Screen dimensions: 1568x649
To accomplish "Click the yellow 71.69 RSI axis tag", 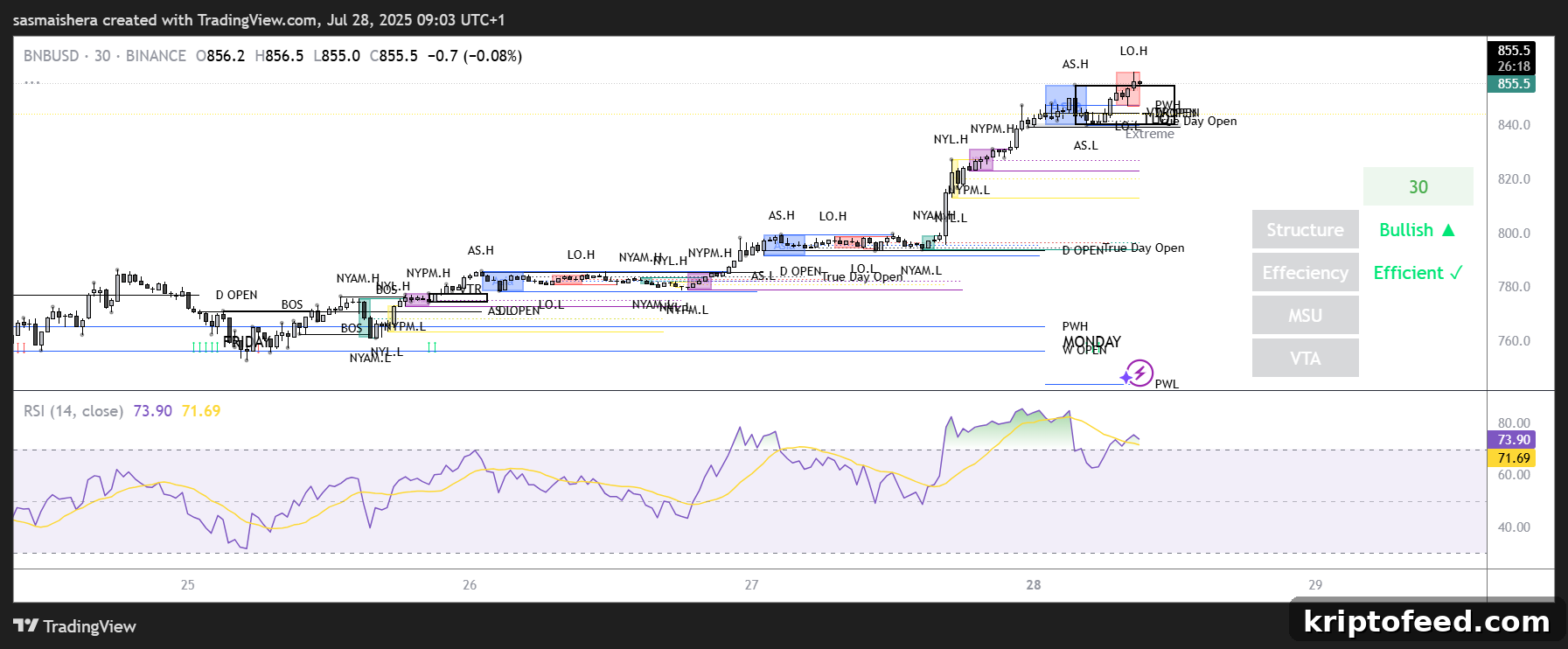I will pyautogui.click(x=1512, y=458).
